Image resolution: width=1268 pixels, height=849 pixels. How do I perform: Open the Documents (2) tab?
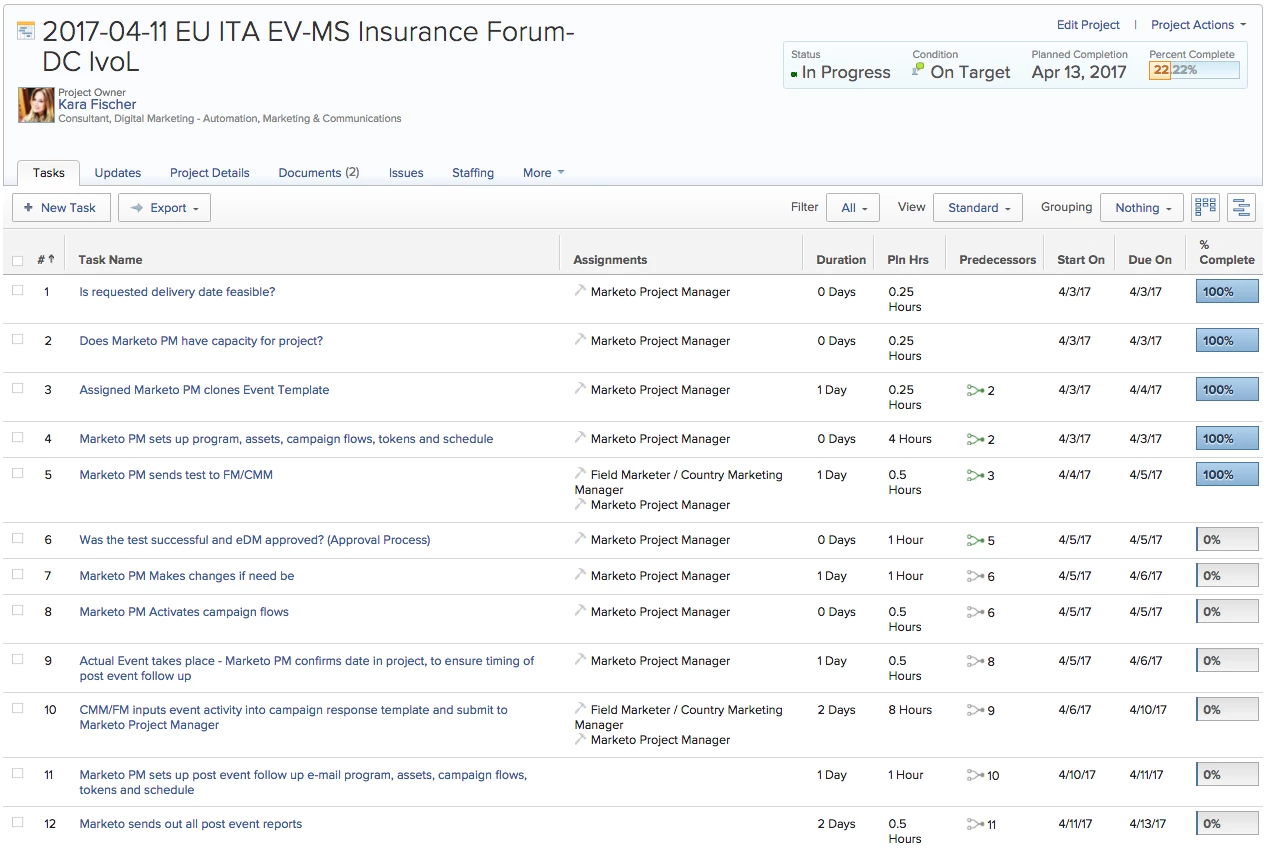tap(318, 173)
